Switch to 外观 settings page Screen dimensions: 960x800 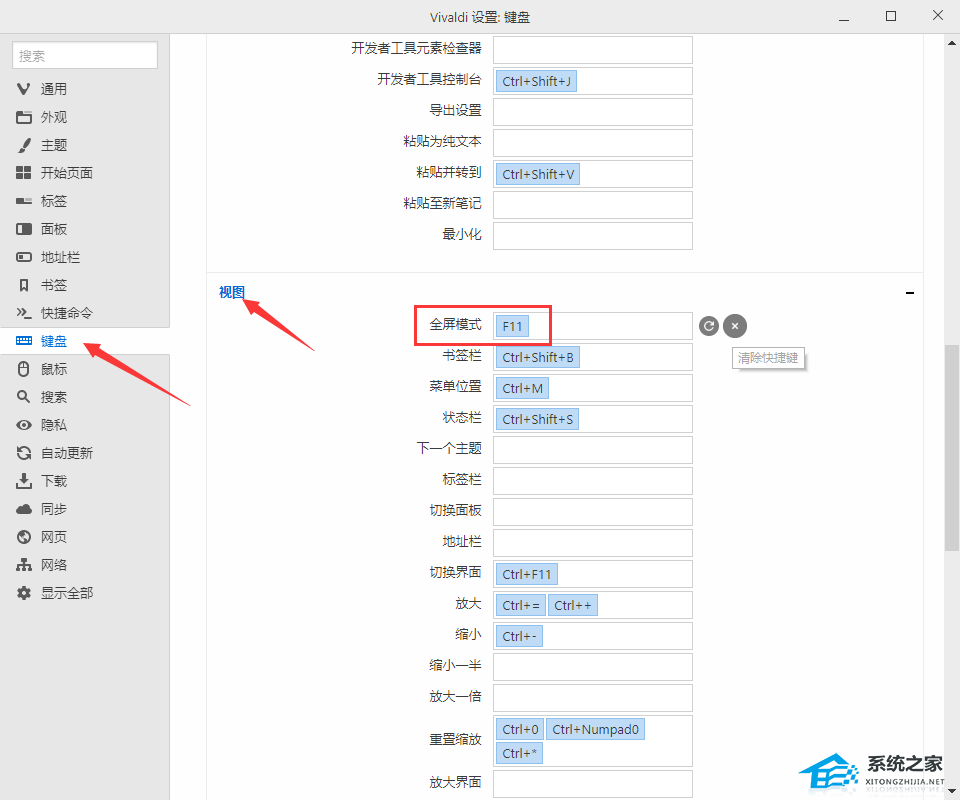point(54,117)
